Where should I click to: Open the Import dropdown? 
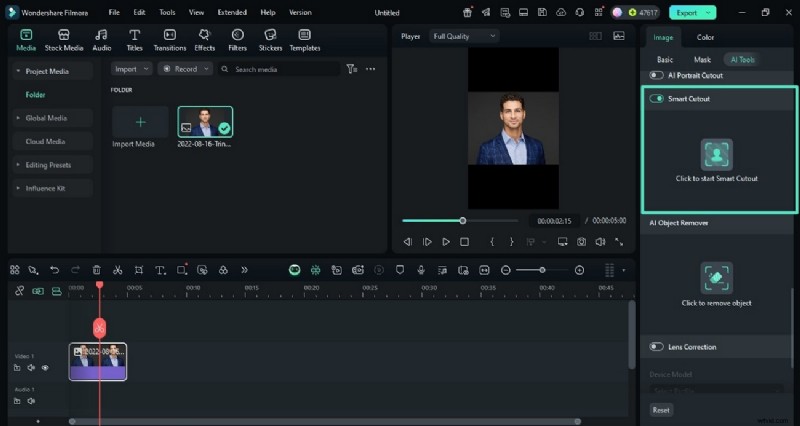[x=132, y=69]
